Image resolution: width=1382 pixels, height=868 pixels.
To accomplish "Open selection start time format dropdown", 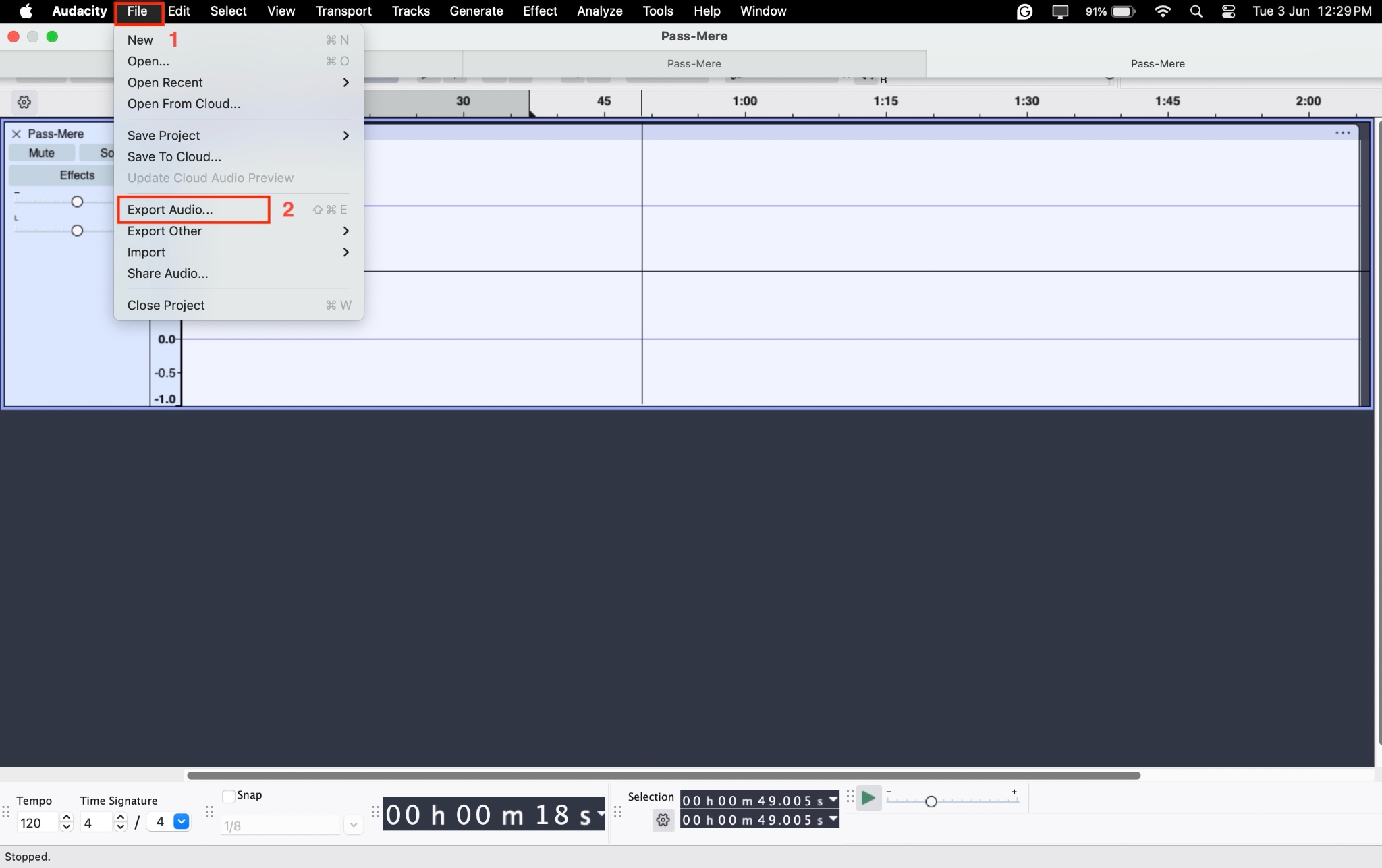I will (833, 800).
